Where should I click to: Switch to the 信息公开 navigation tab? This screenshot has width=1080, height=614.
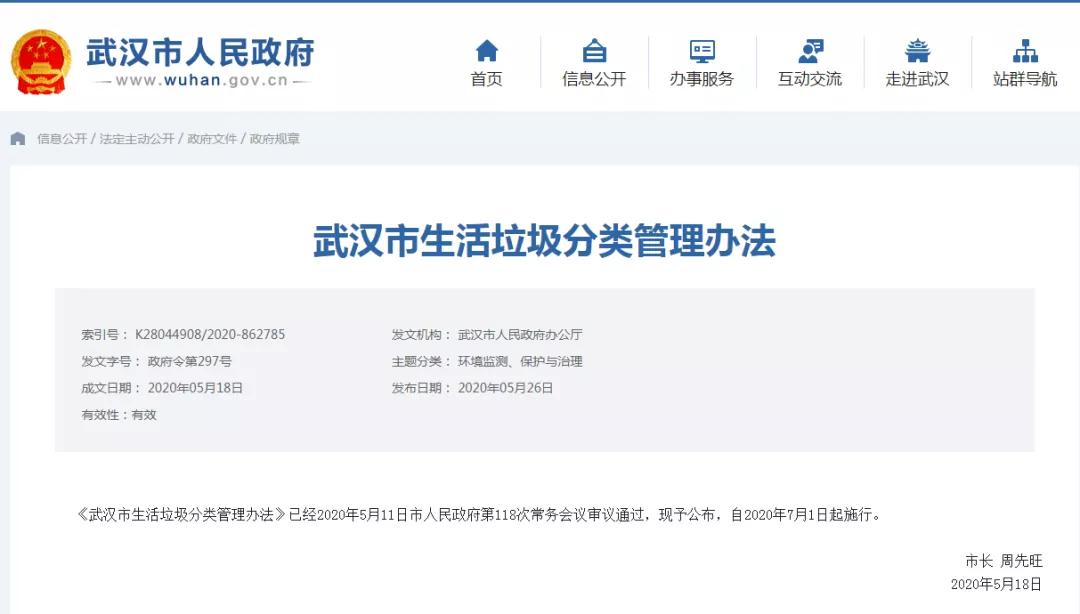pos(595,78)
